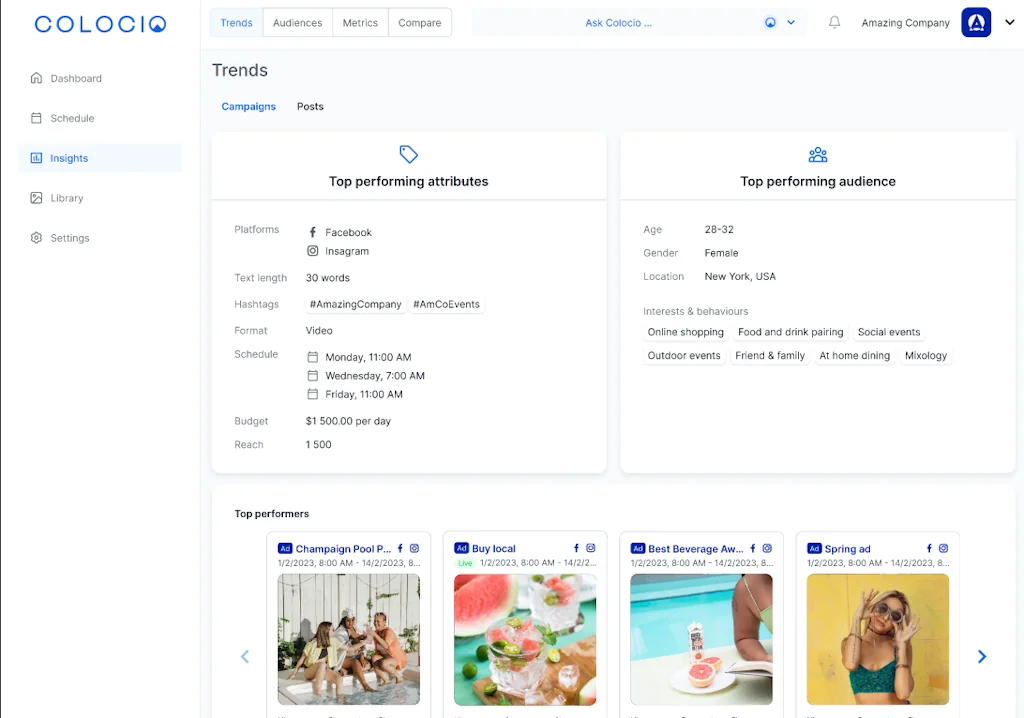The image size is (1024, 718).
Task: Switch to the Audiences tab
Action: coord(297,23)
